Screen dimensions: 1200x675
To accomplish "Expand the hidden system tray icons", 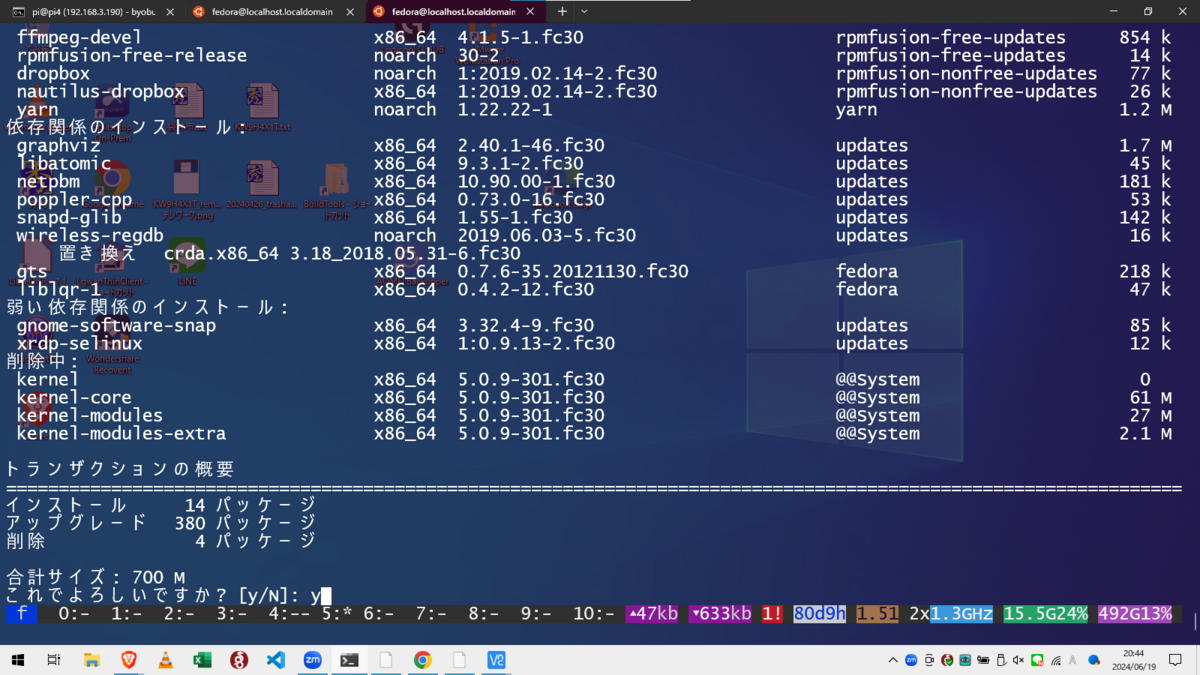I will pos(892,660).
